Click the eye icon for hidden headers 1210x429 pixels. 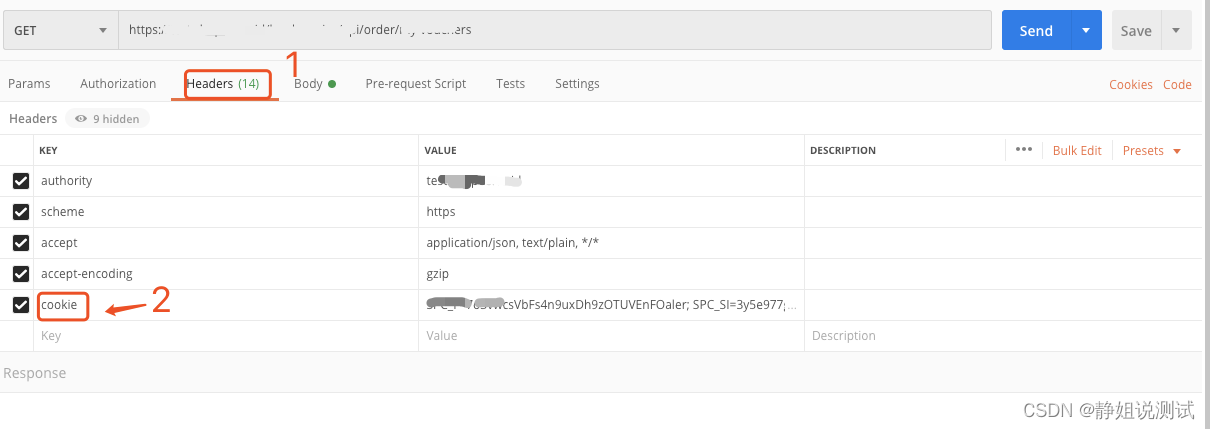[x=81, y=119]
